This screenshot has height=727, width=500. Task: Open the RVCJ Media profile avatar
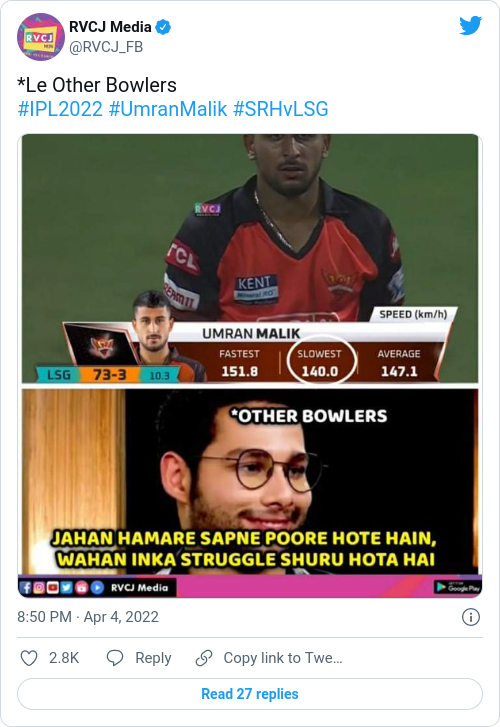(40, 37)
